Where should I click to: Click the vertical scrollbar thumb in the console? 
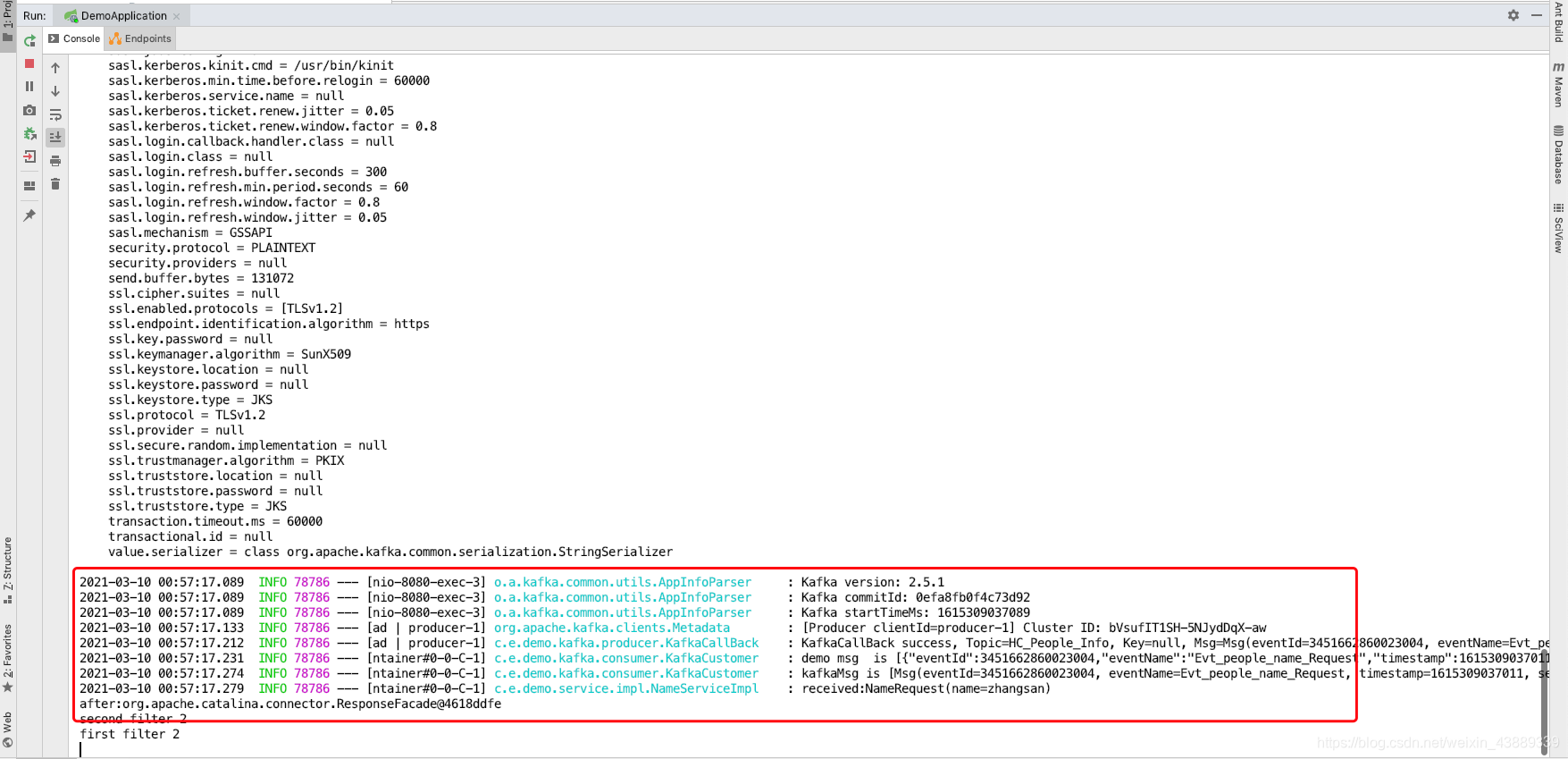(1544, 702)
